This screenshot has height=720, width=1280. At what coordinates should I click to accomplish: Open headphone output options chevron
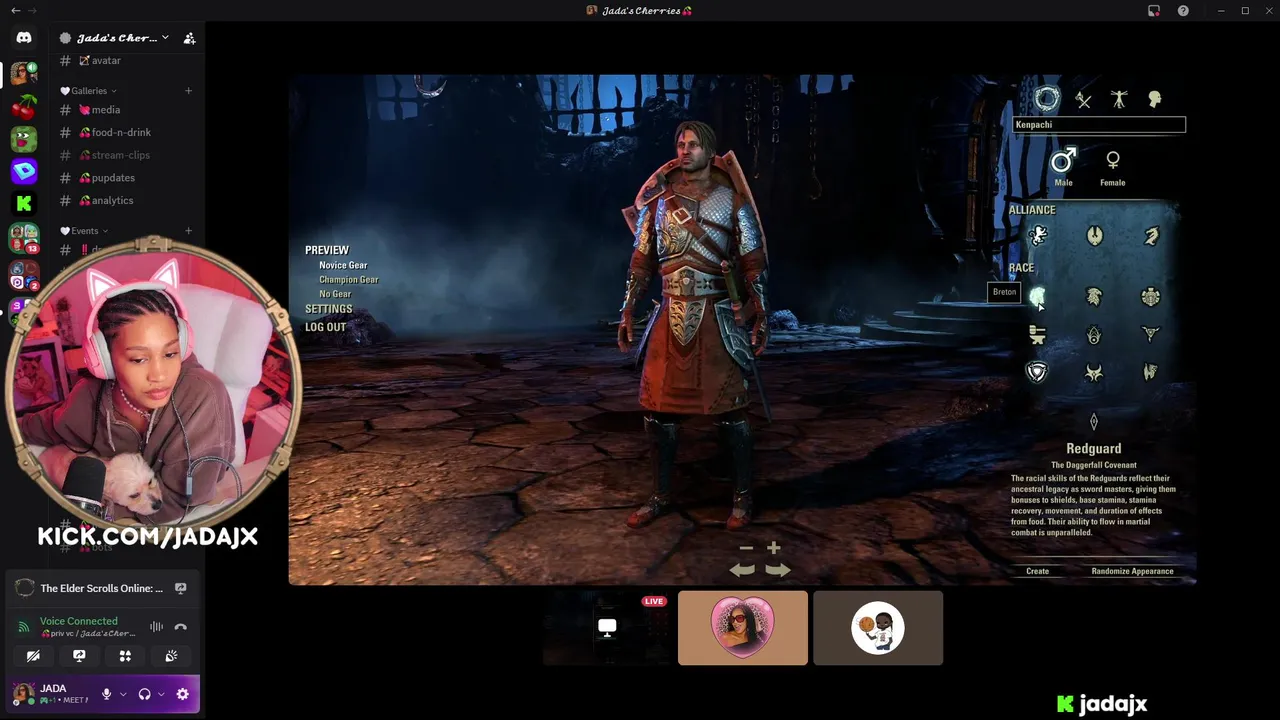point(161,694)
